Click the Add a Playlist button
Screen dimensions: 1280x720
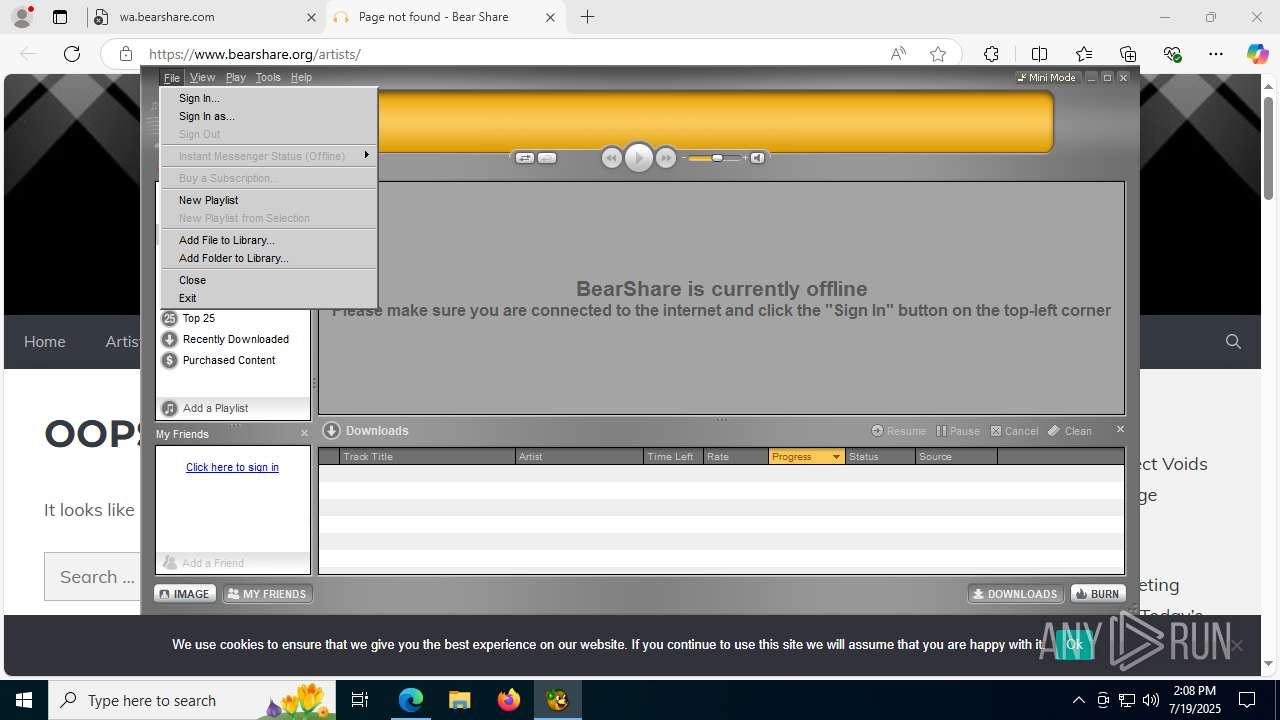tap(233, 408)
